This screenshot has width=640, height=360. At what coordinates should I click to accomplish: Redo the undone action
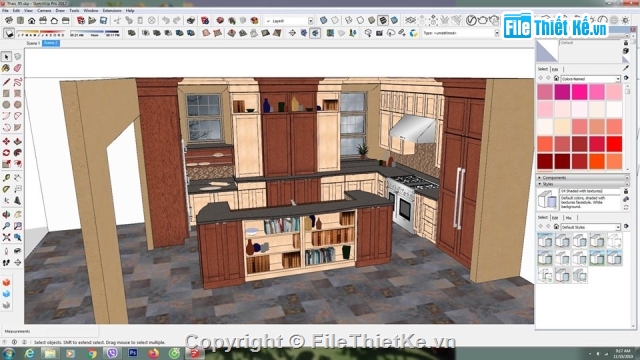tap(177, 20)
